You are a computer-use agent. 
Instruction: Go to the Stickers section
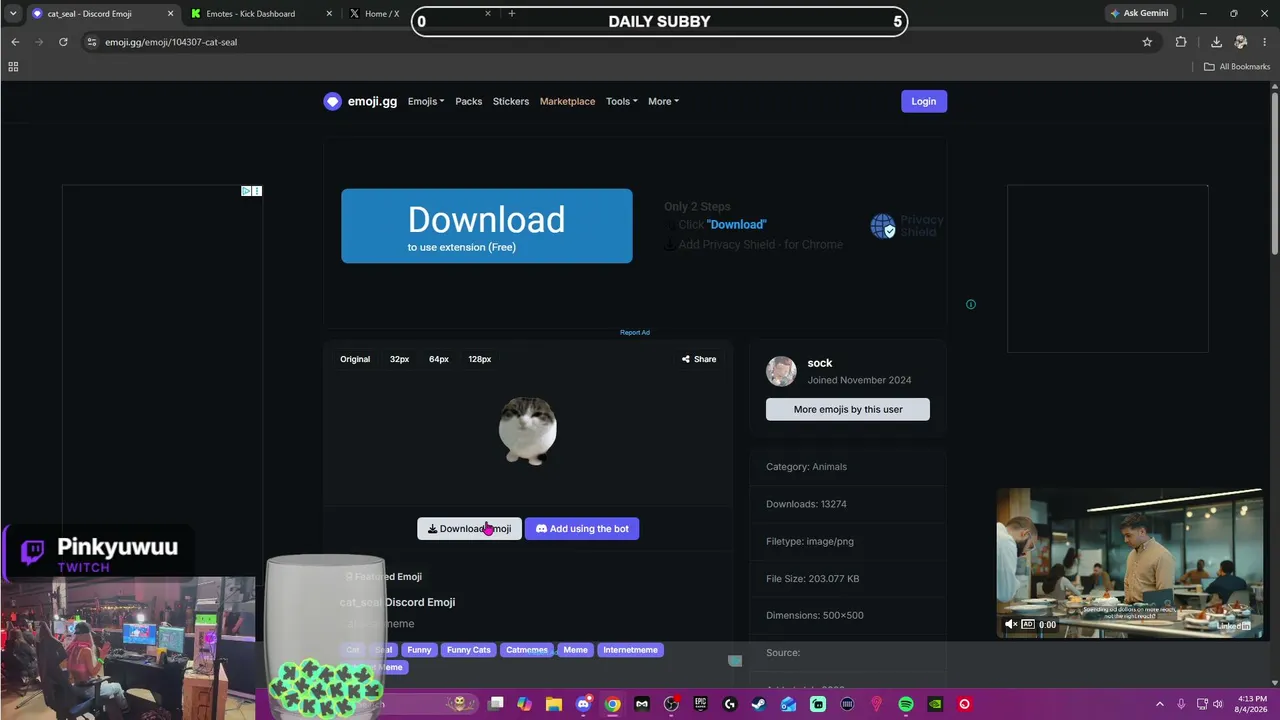coord(511,101)
